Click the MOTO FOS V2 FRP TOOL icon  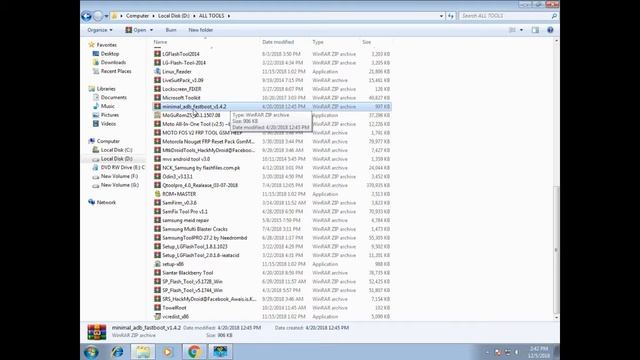pos(157,133)
